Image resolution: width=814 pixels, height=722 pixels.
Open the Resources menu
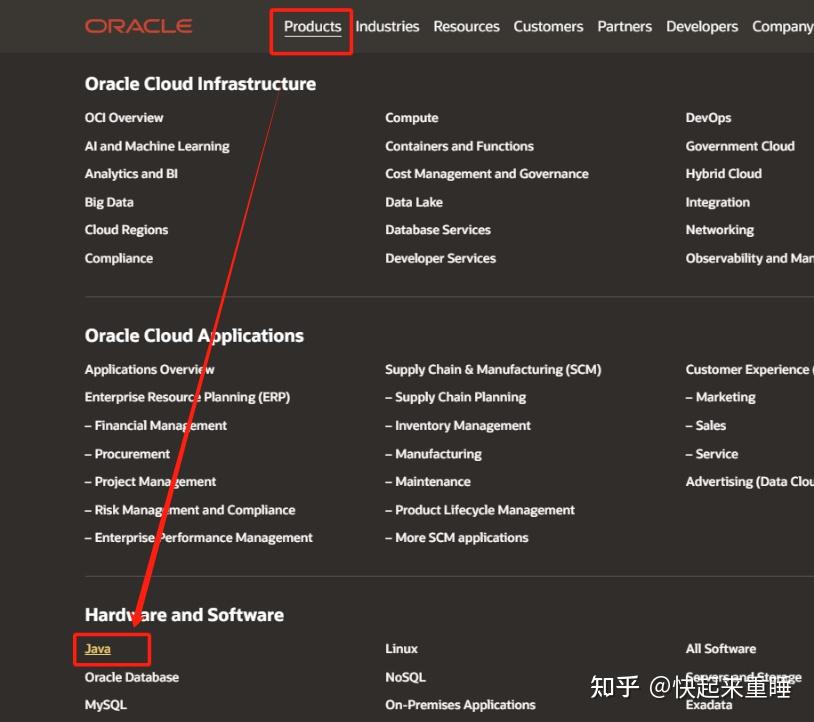point(466,27)
